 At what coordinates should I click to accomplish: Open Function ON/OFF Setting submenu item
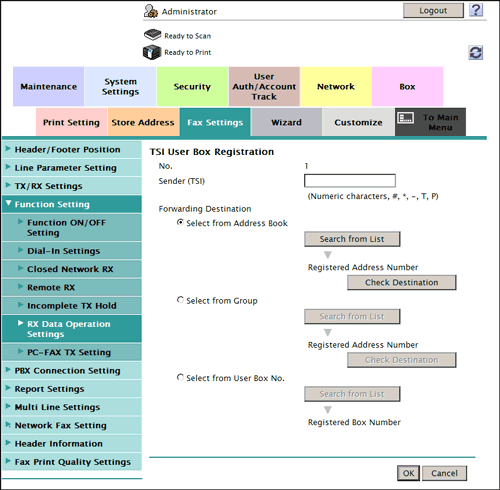[x=72, y=228]
